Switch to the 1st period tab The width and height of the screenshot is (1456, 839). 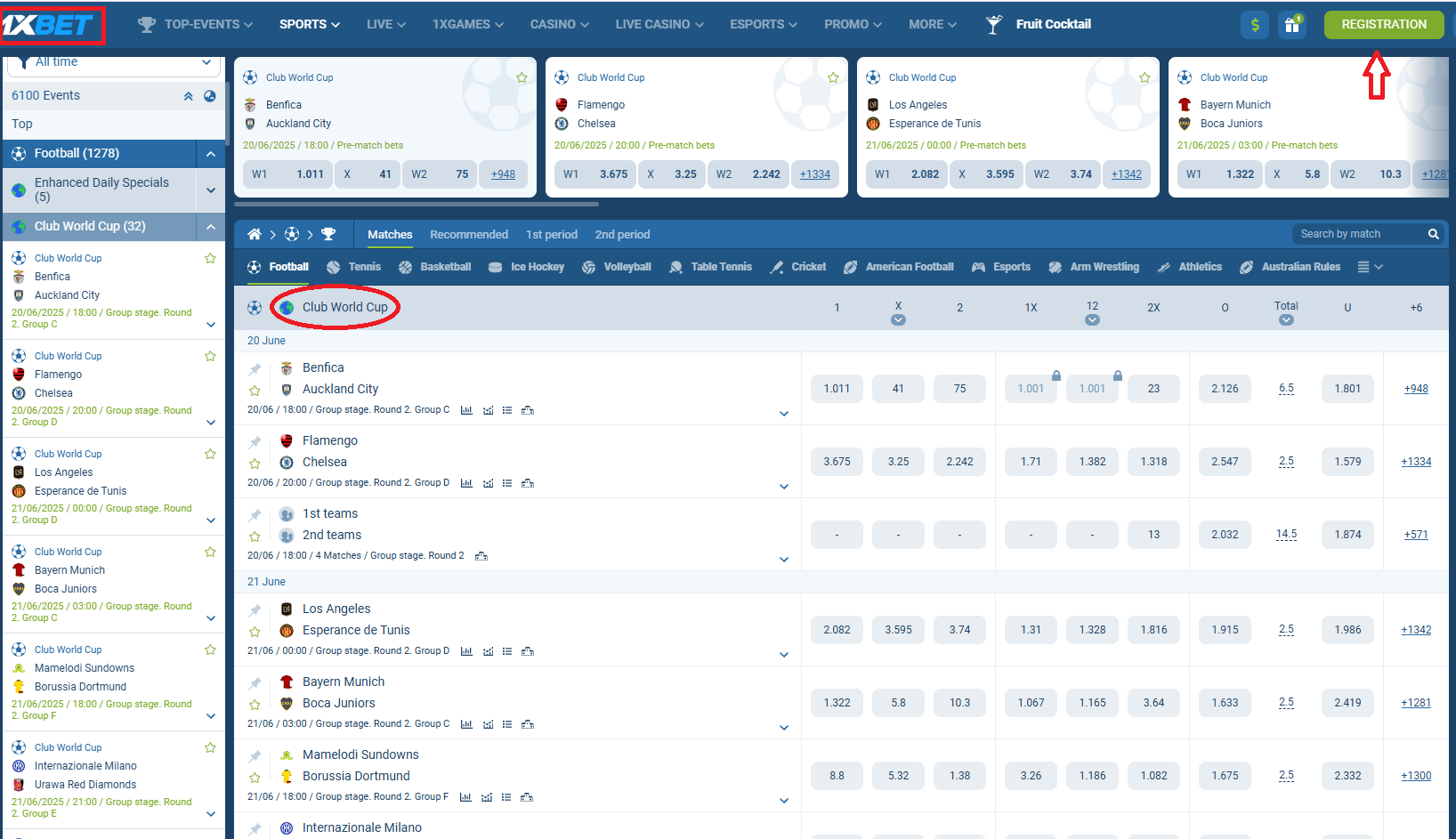[x=552, y=234]
